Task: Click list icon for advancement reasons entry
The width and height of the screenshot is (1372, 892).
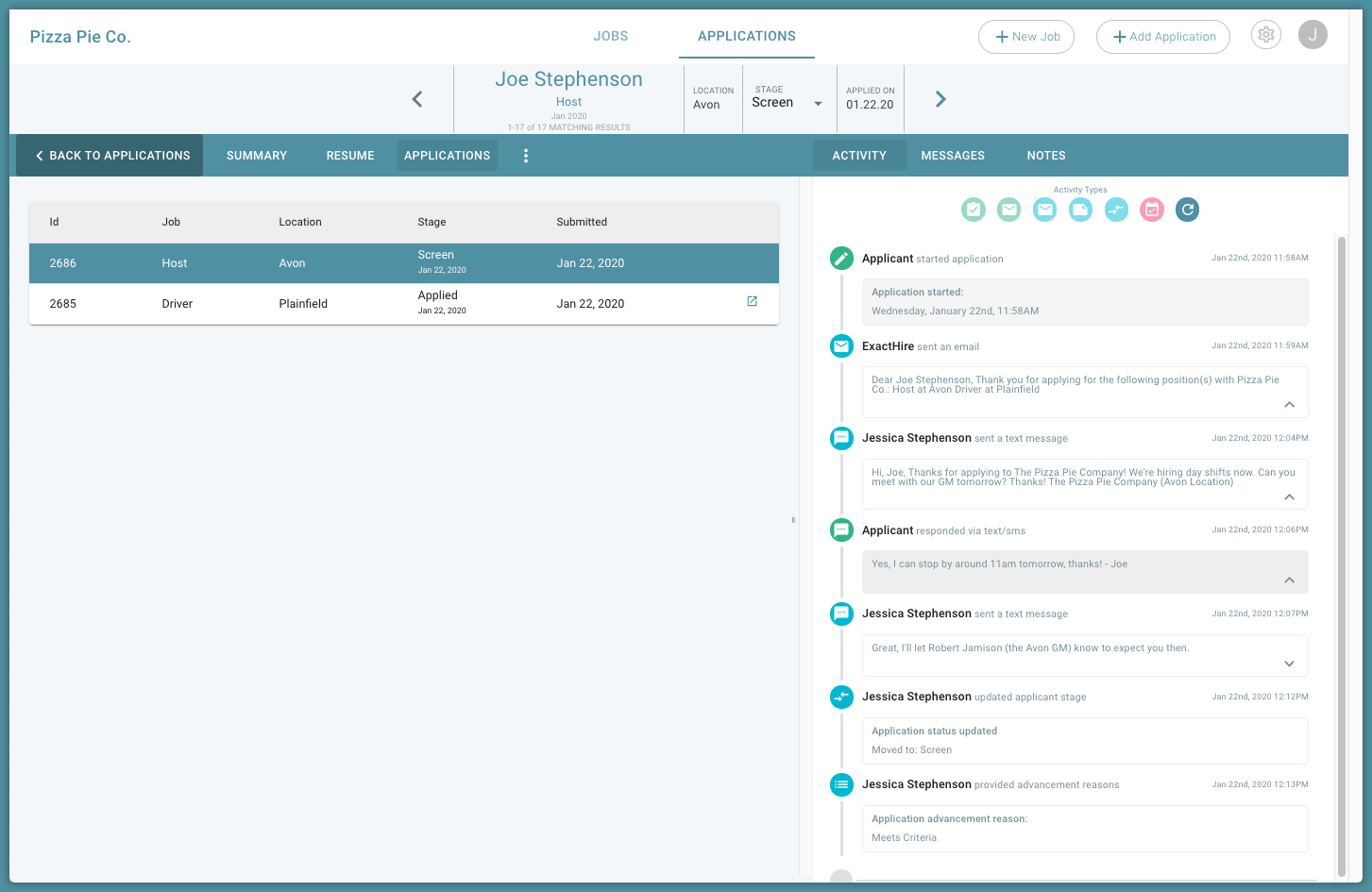Action: pos(841,784)
